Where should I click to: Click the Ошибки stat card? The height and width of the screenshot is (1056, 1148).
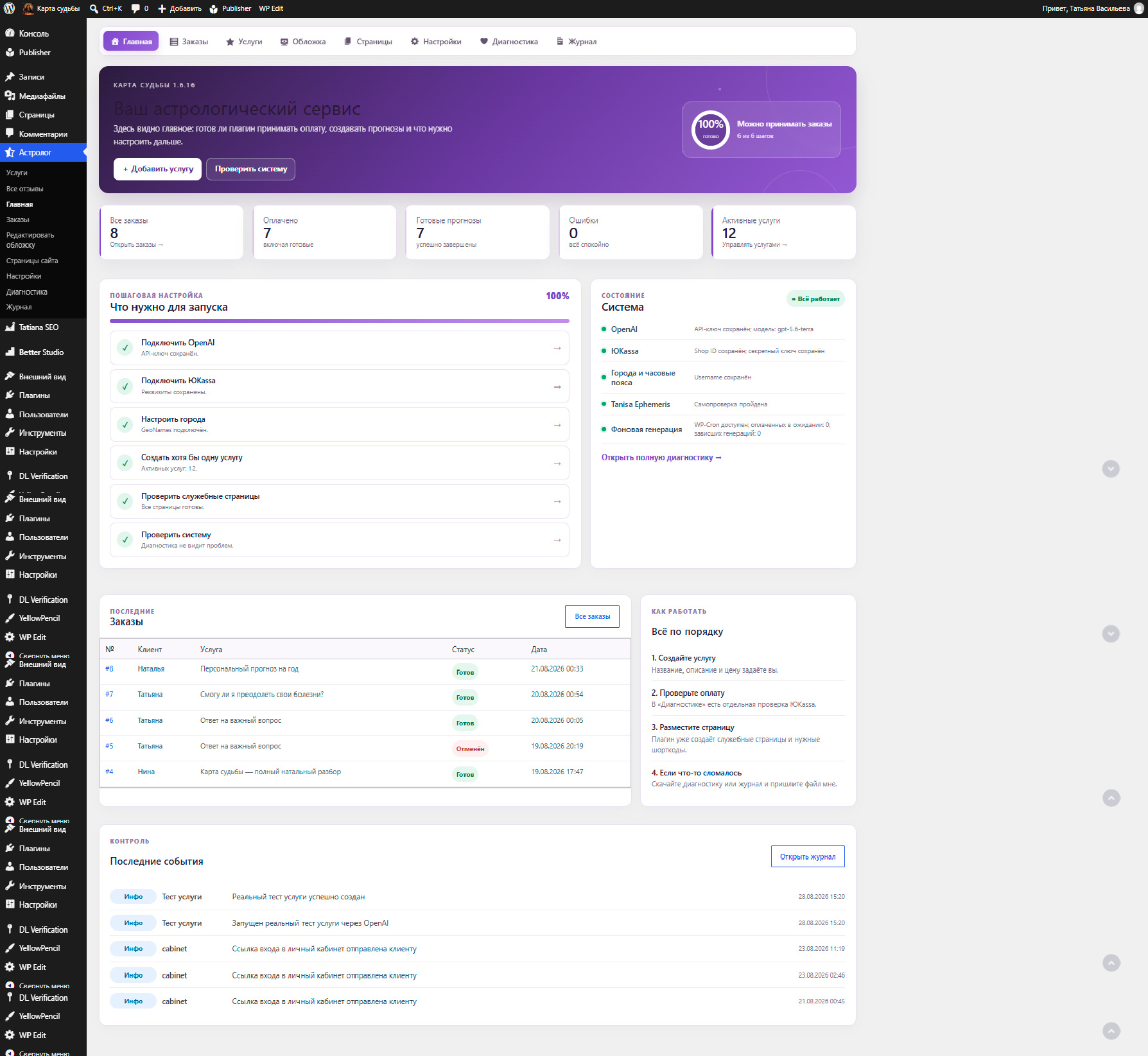[x=631, y=232]
